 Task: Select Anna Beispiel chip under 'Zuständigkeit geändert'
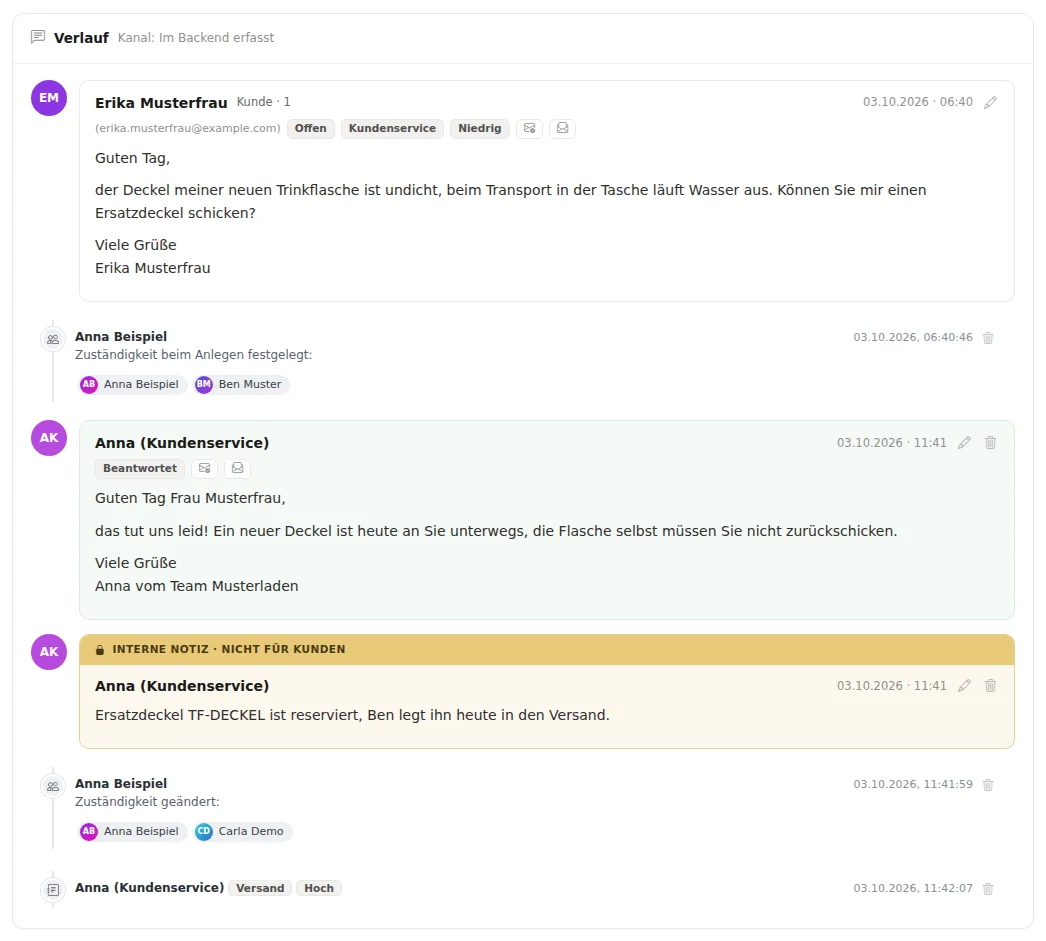(132, 831)
